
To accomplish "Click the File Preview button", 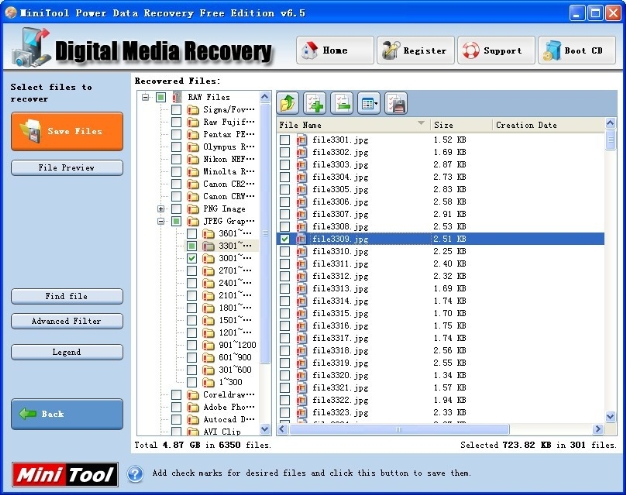I will [67, 168].
